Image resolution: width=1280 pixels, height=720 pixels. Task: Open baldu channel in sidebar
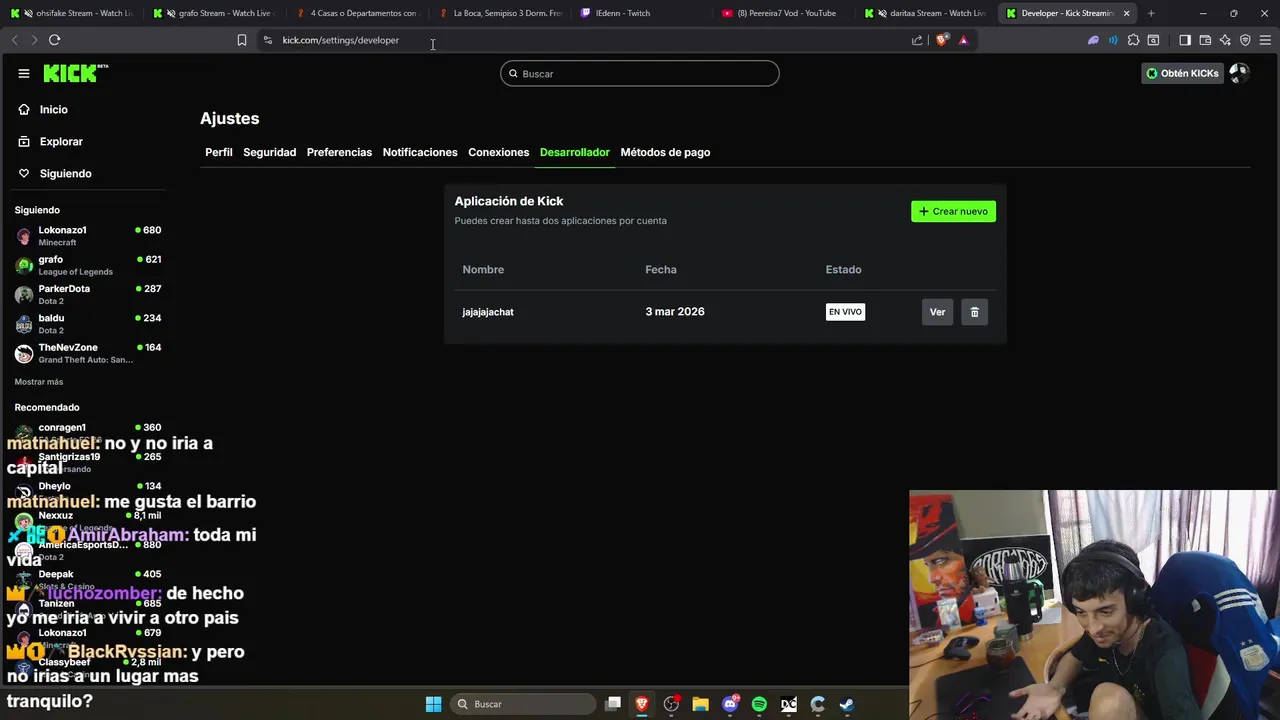pos(88,324)
